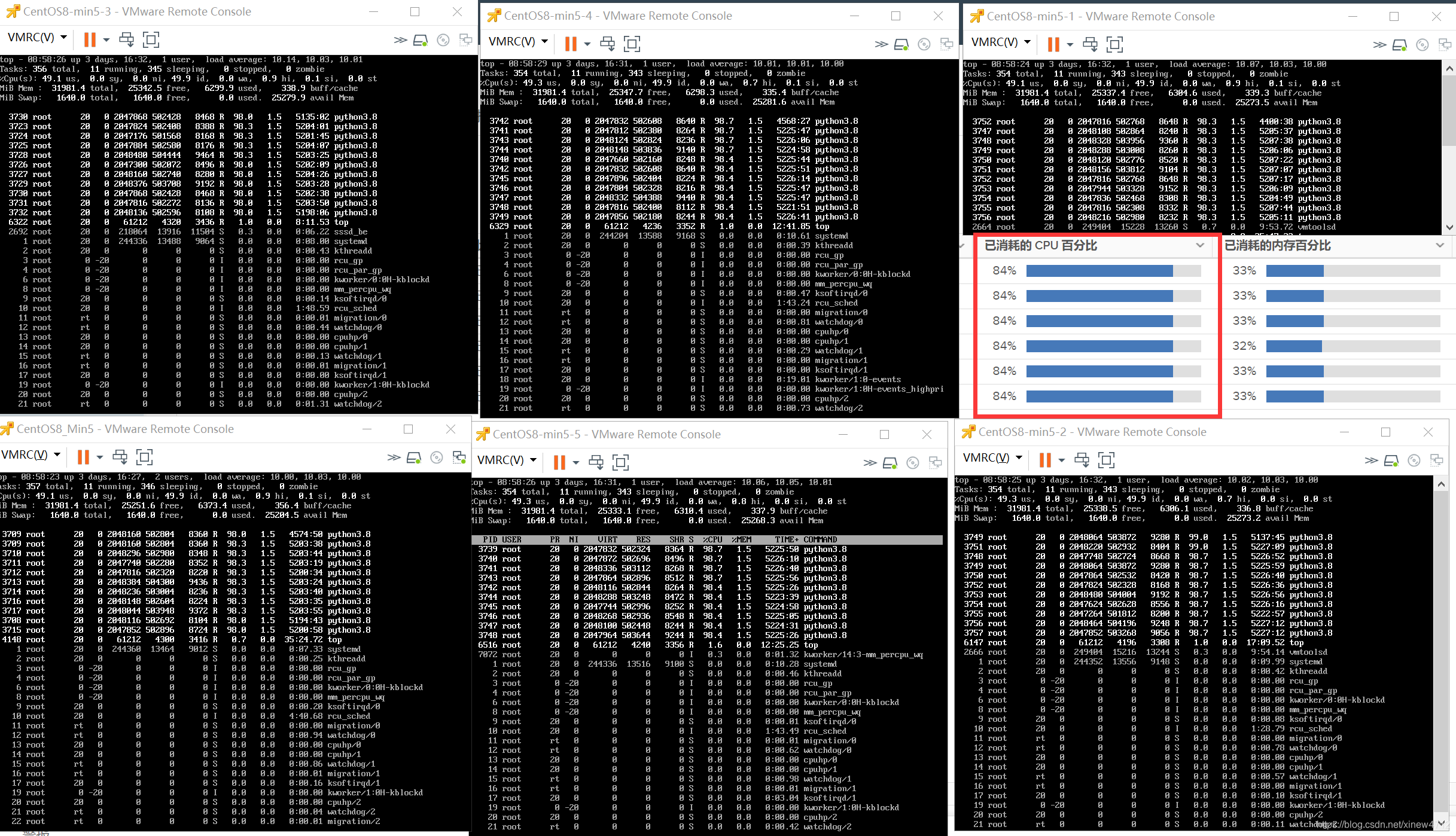Click the scroll-down arrow in the CentOS8-min5-1 console
Viewport: 1456px width, 836px height.
tap(1449, 227)
